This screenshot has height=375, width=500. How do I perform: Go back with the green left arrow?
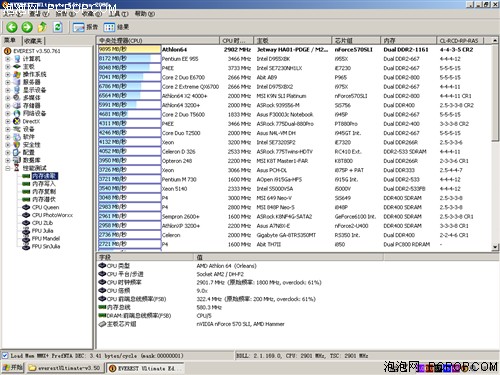tap(12, 27)
